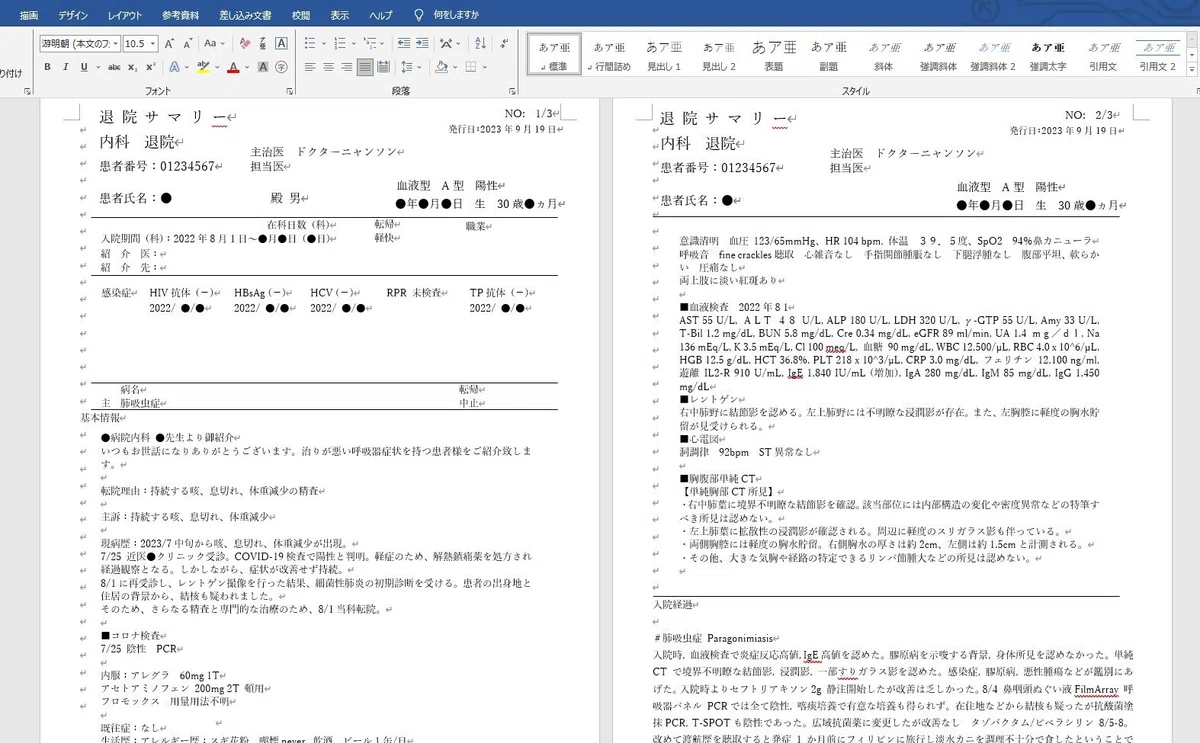The width and height of the screenshot is (1200, 743).
Task: Apply the 見出し 1 style
Action: click(x=664, y=55)
